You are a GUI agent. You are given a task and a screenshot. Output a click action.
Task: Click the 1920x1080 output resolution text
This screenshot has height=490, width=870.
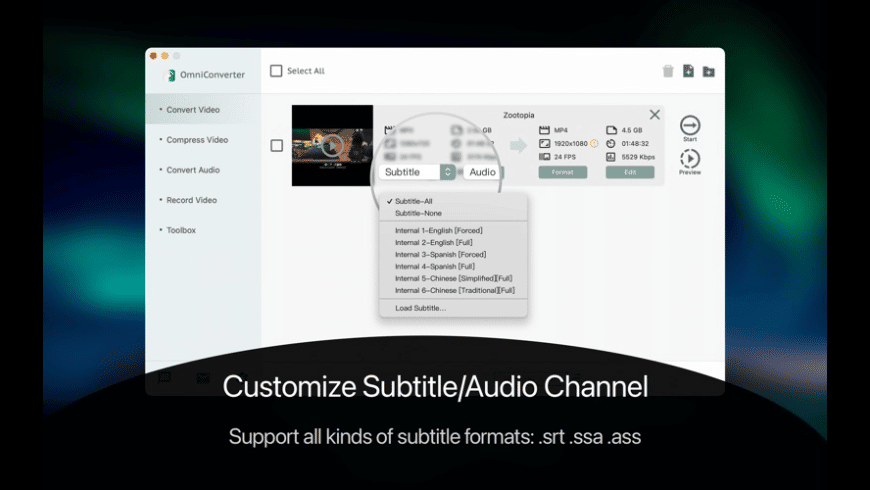pyautogui.click(x=571, y=143)
